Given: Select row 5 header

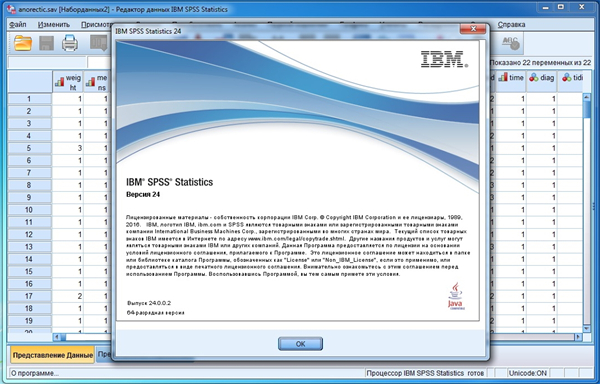Looking at the screenshot, I should (x=29, y=148).
